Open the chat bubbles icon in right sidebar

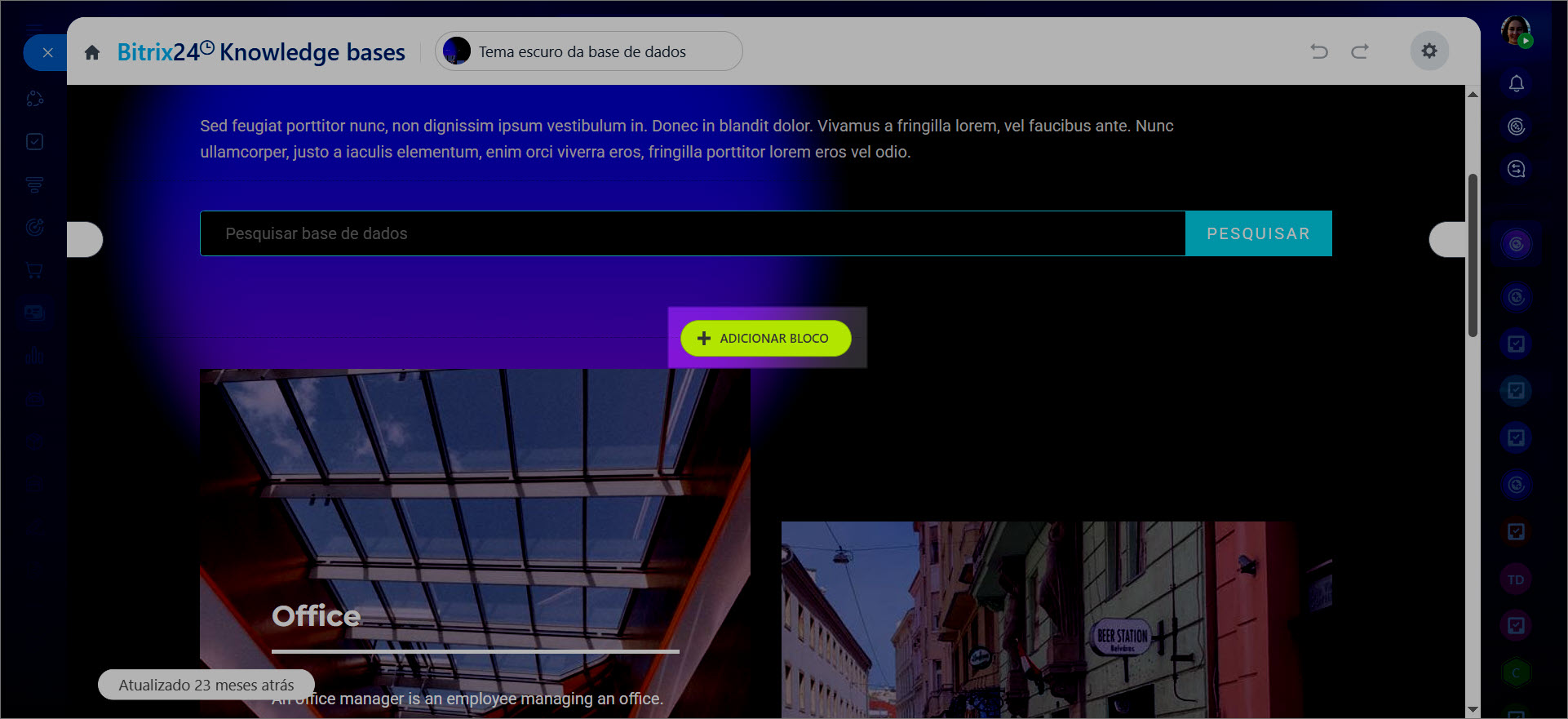click(1516, 169)
